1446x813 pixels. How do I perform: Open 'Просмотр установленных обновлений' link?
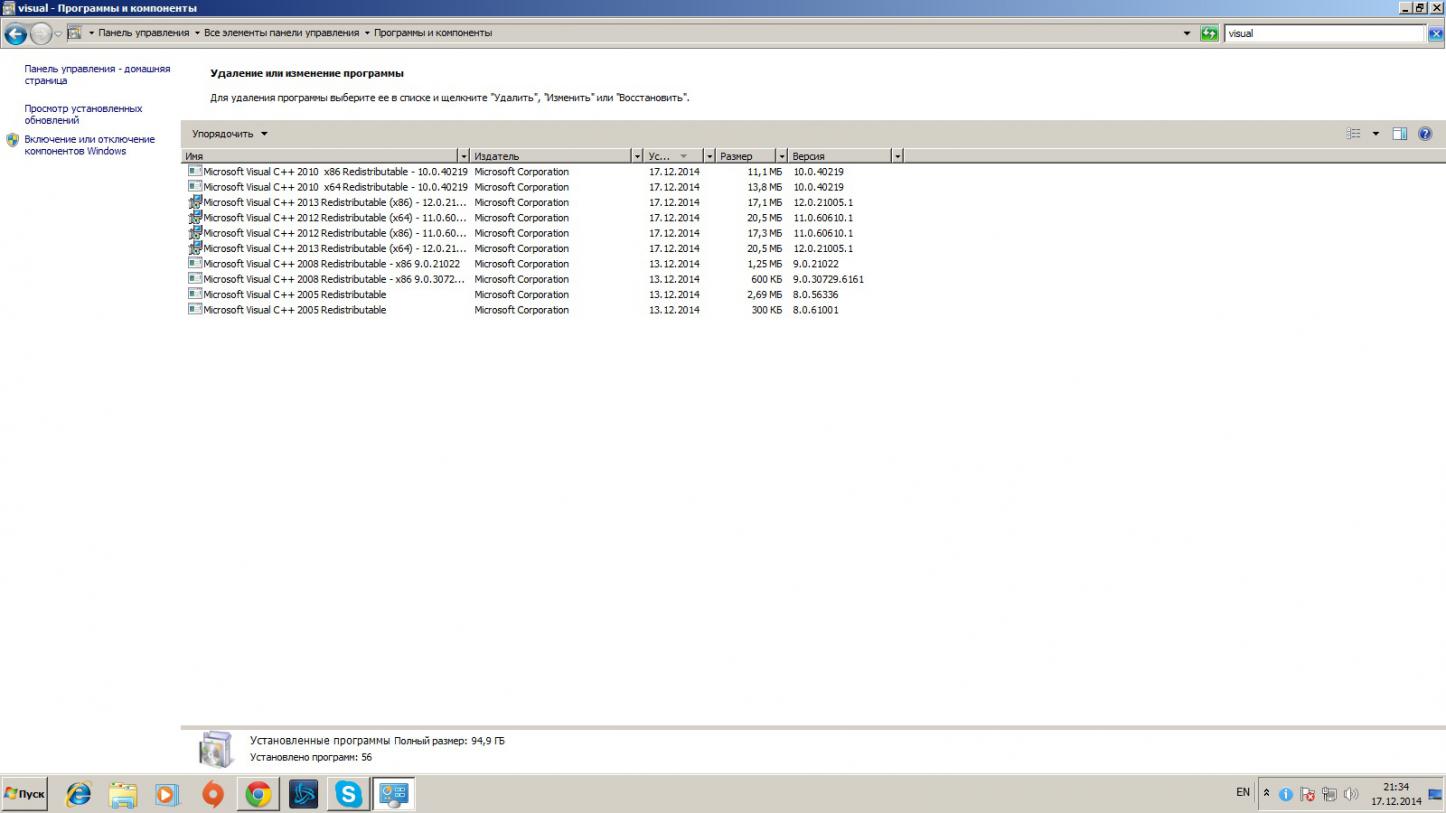(83, 114)
